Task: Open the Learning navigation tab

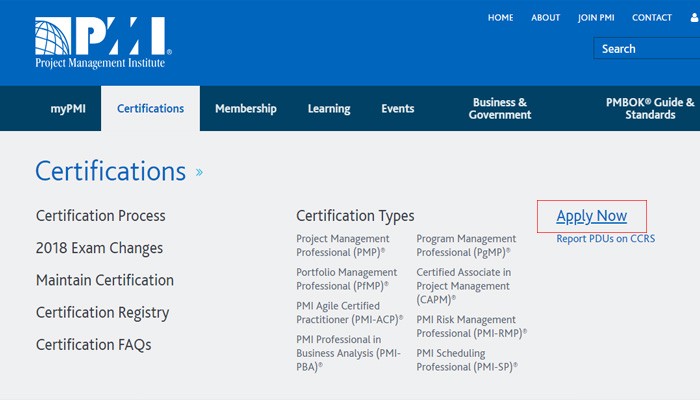Action: [x=329, y=108]
